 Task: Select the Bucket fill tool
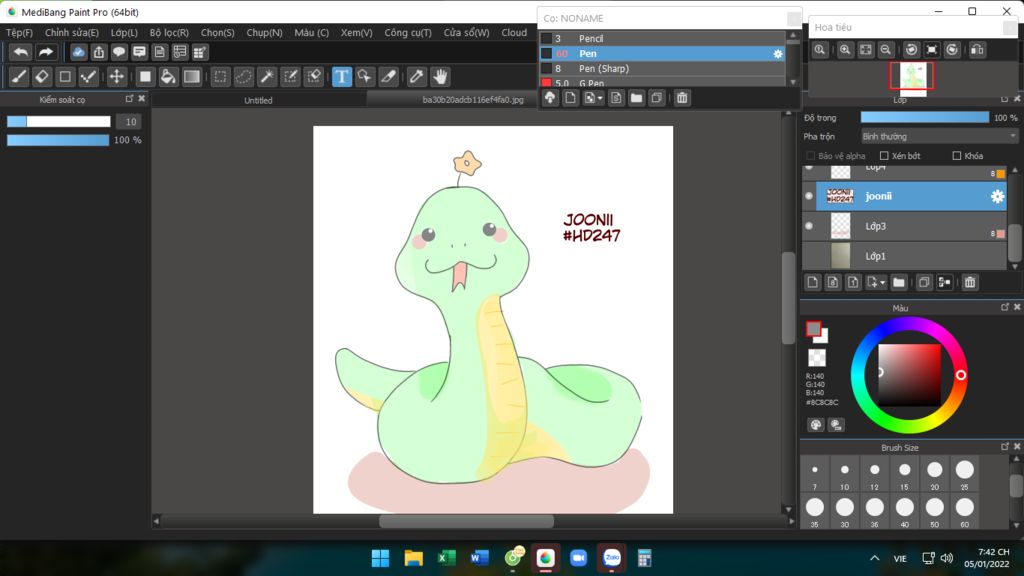[x=168, y=77]
